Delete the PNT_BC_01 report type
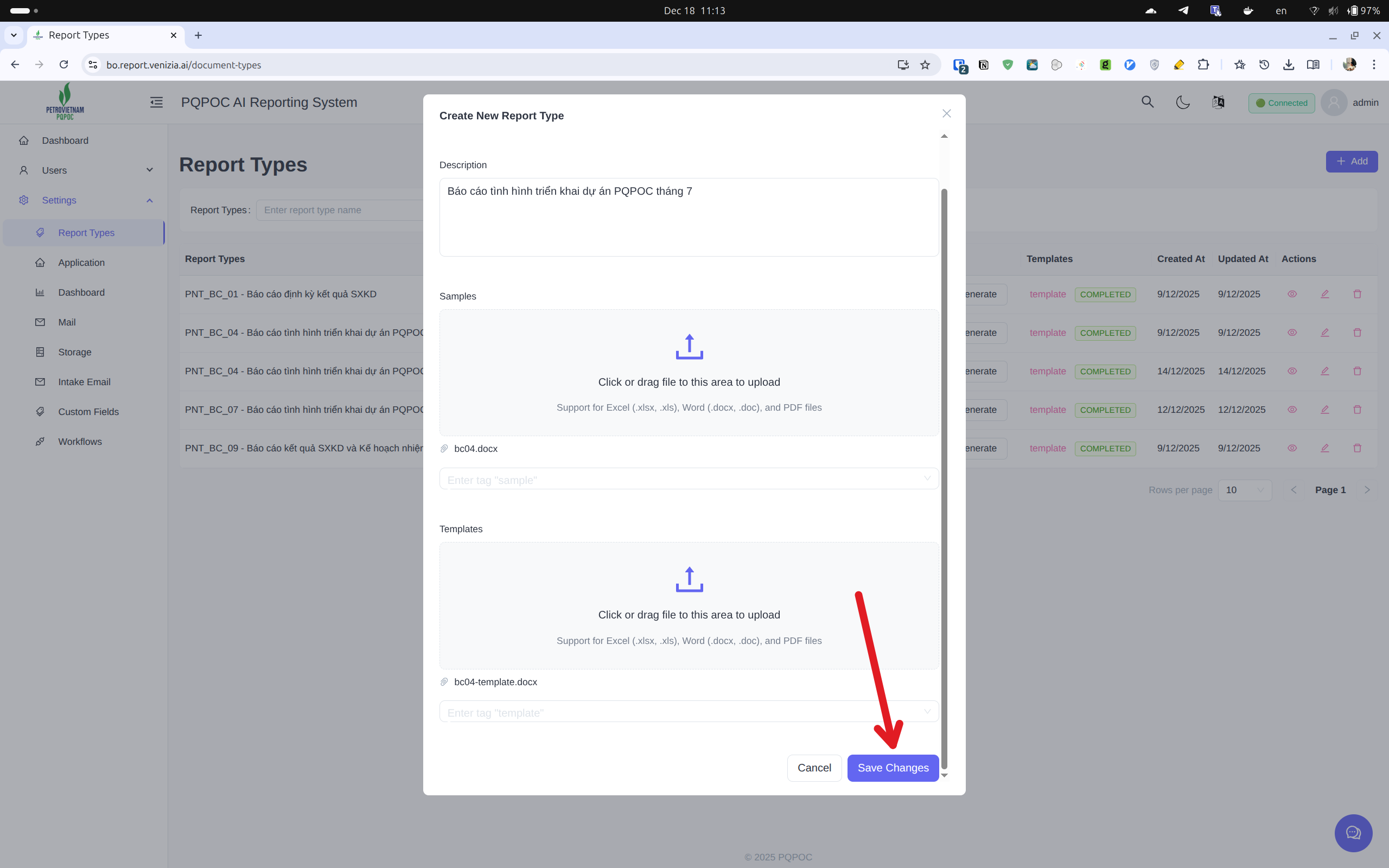 [1357, 293]
